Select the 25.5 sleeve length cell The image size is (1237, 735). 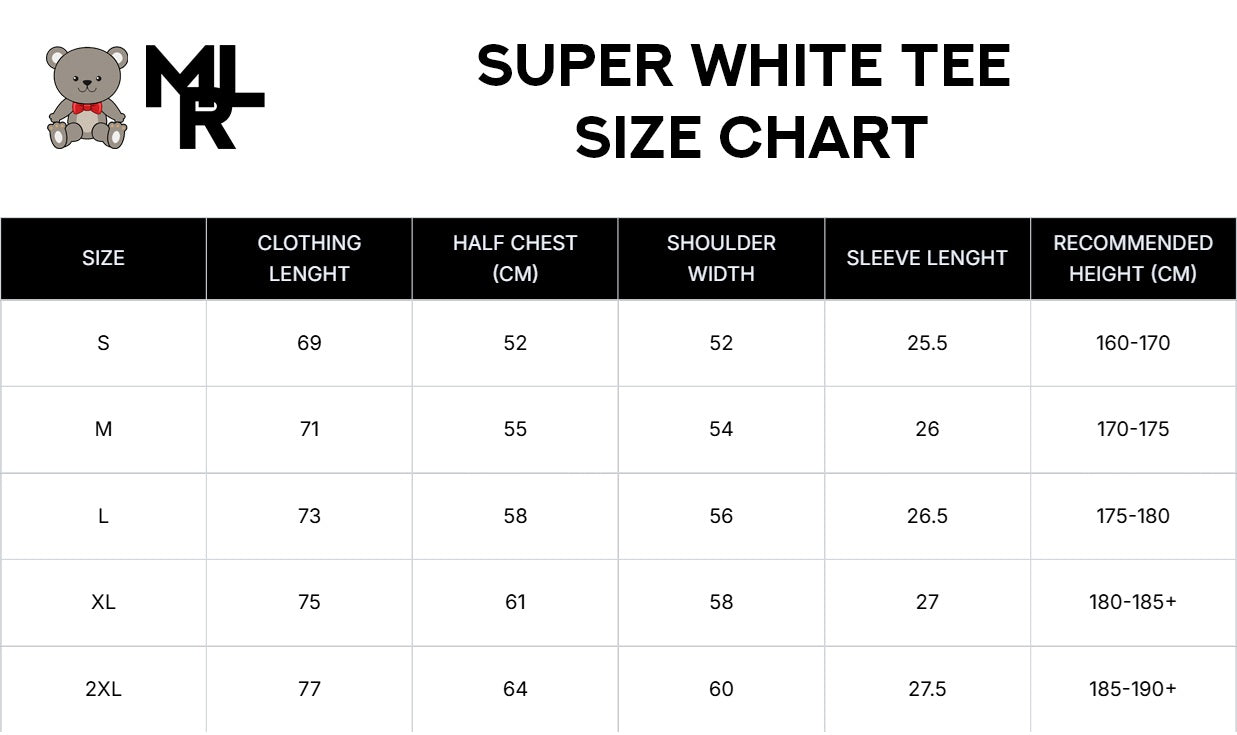[927, 343]
